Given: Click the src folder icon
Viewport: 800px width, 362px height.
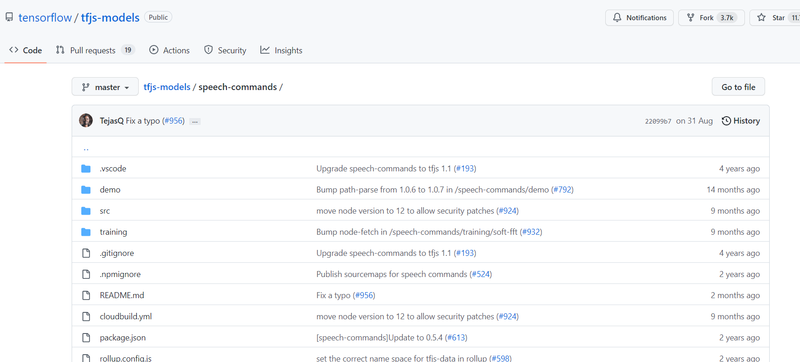Looking at the screenshot, I should click(86, 211).
